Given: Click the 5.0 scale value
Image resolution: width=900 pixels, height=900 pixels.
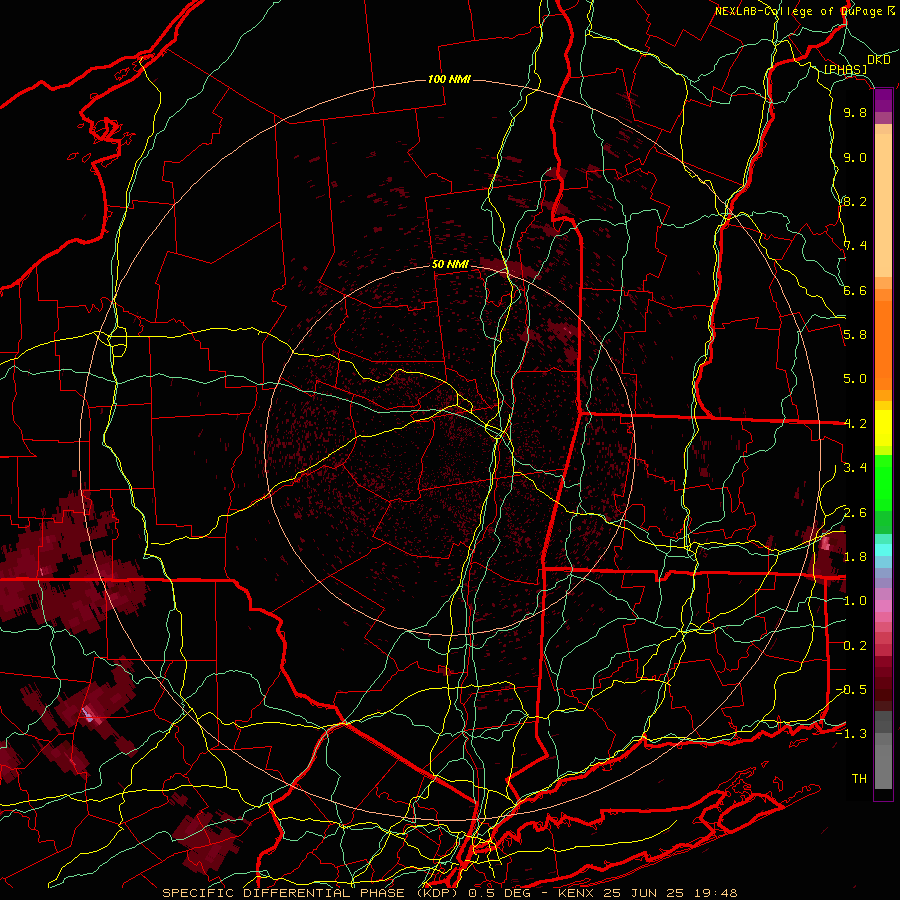Looking at the screenshot, I should 855,379.
